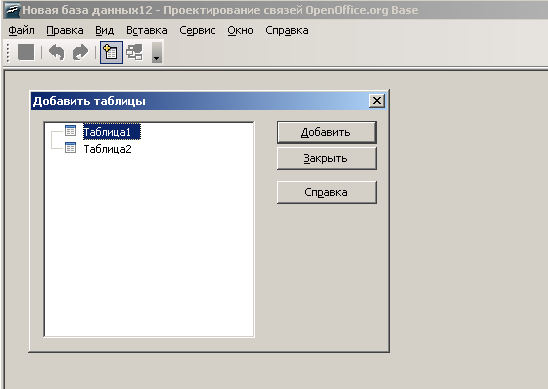Screen dimensions: 548x389
Task: Open the Окно menu
Action: (240, 30)
